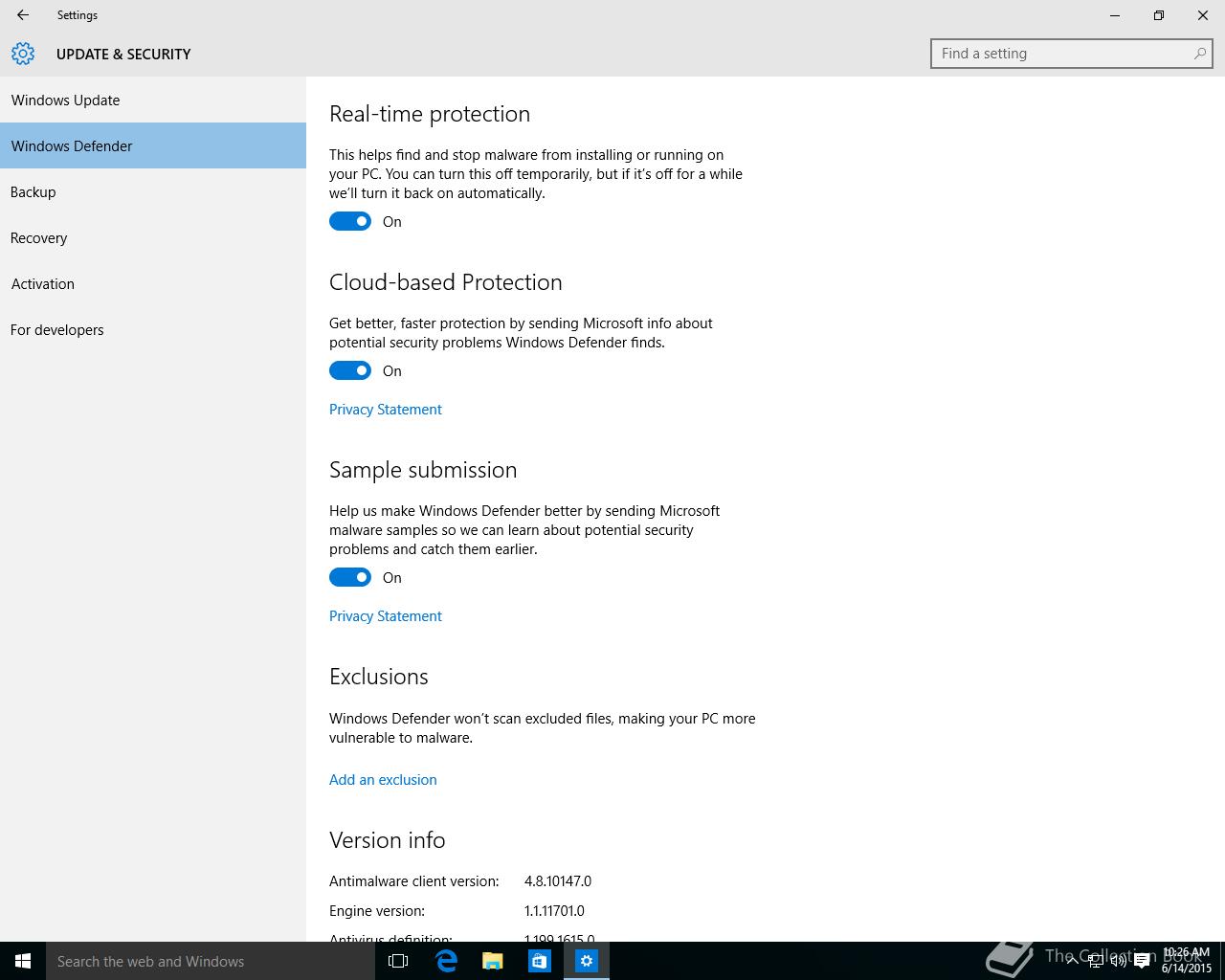Screen dimensions: 1225x980
Task: Click the Cloud-based Protection heading
Action: 446,282
